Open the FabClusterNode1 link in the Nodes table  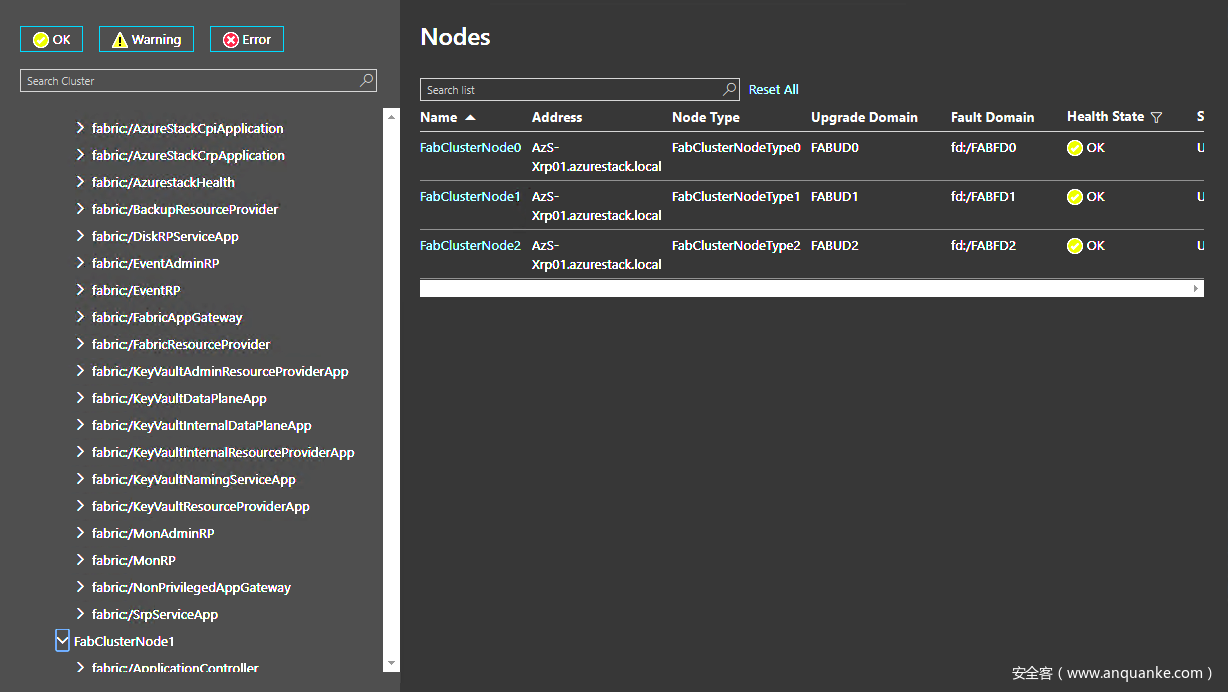470,196
